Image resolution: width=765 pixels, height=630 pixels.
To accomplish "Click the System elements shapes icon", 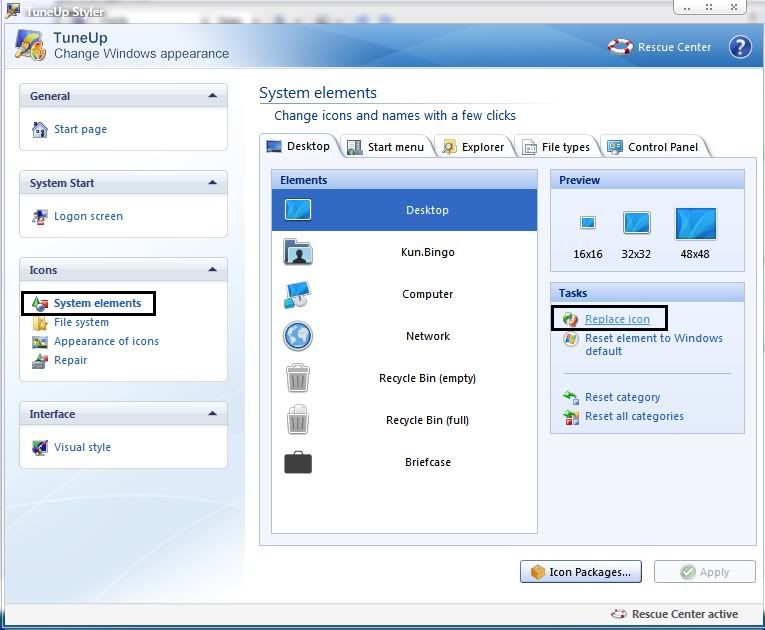I will pyautogui.click(x=40, y=303).
